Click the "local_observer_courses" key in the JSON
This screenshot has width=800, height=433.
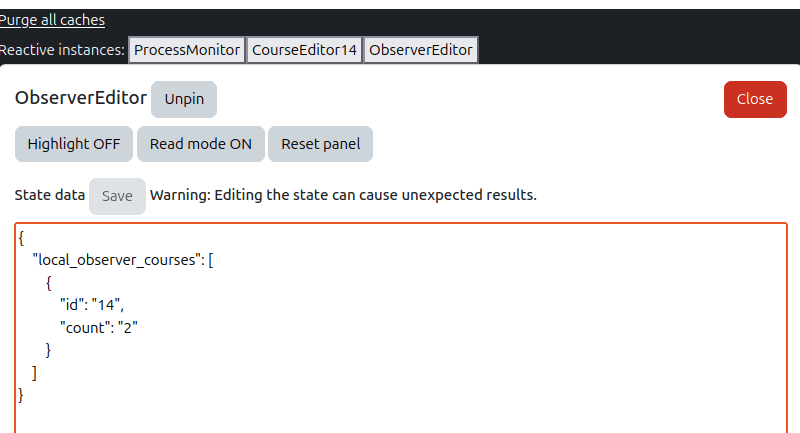click(x=118, y=260)
